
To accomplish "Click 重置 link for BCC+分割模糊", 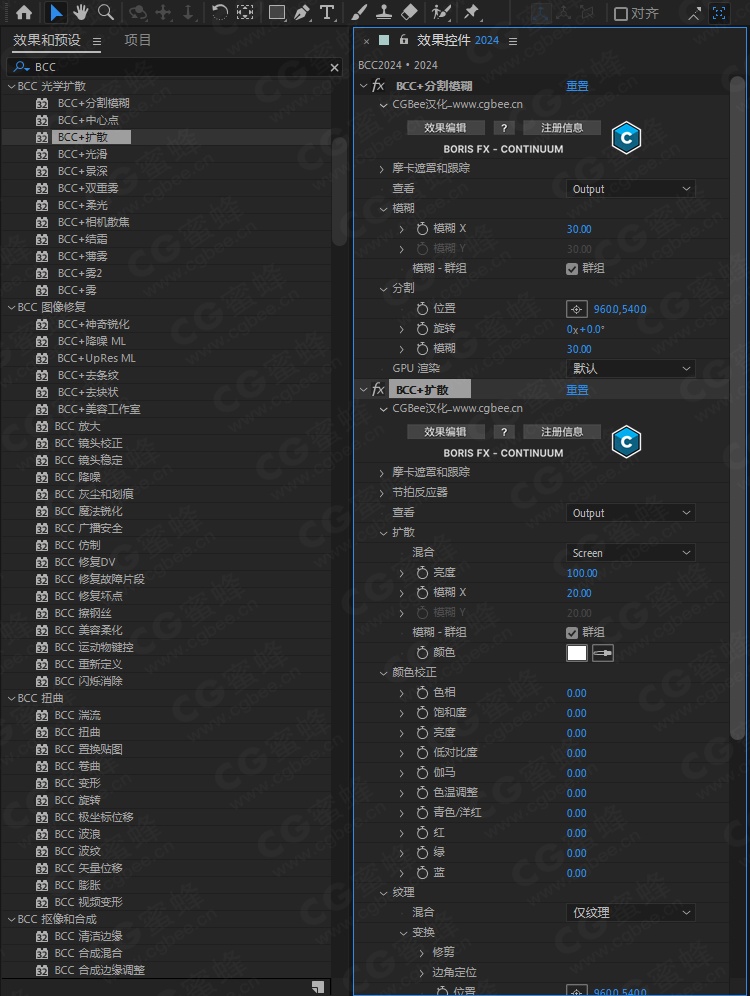I will tap(577, 86).
